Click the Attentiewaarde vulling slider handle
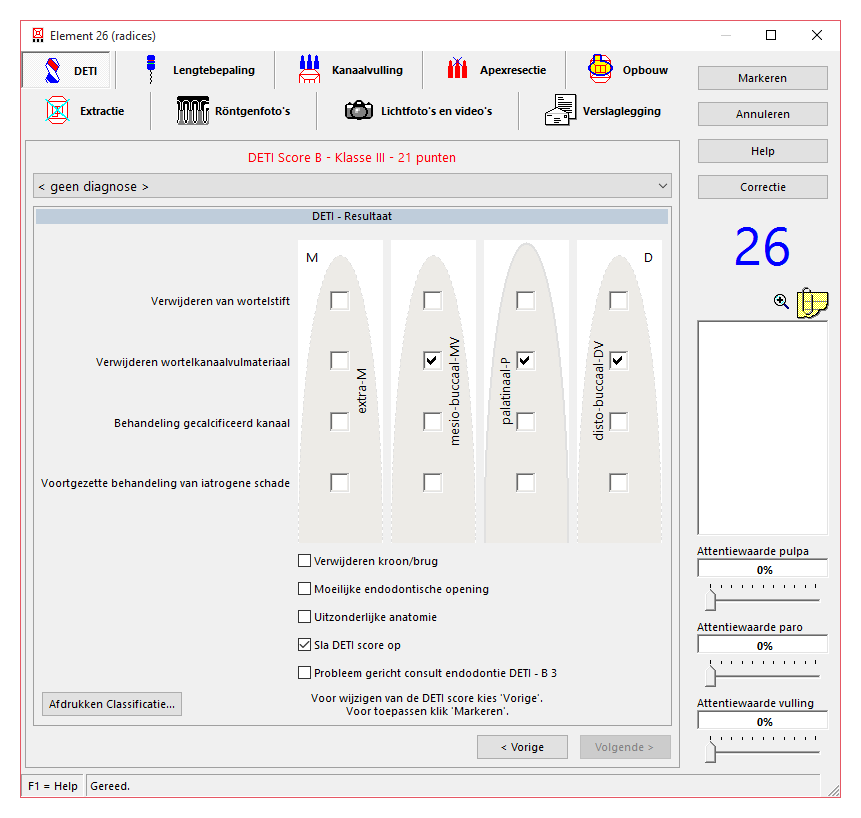This screenshot has width=861, height=818. (x=711, y=751)
